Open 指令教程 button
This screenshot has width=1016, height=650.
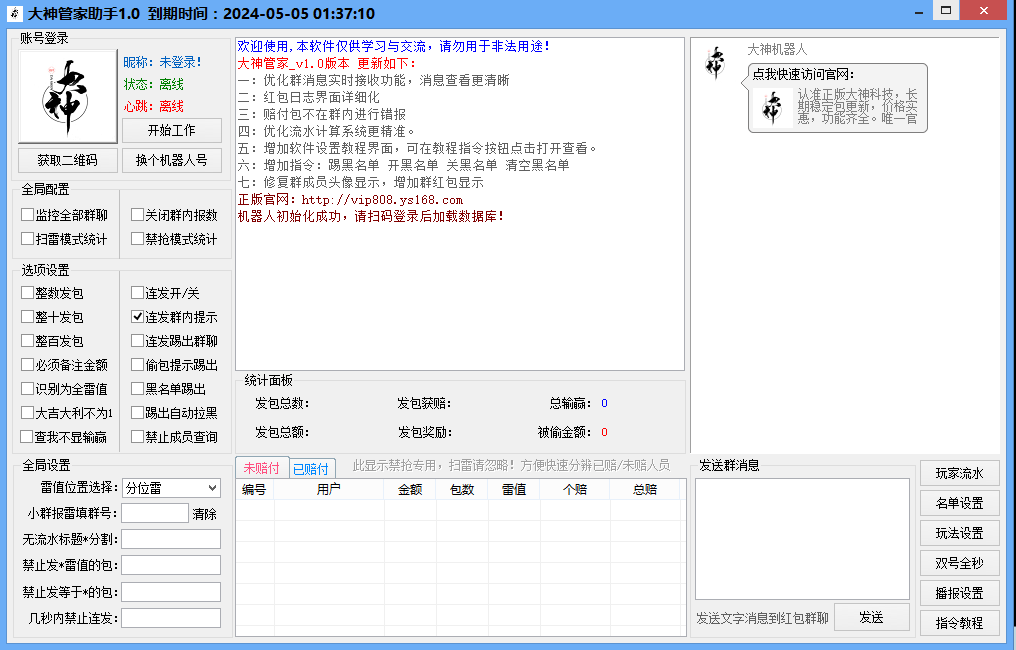[x=959, y=623]
